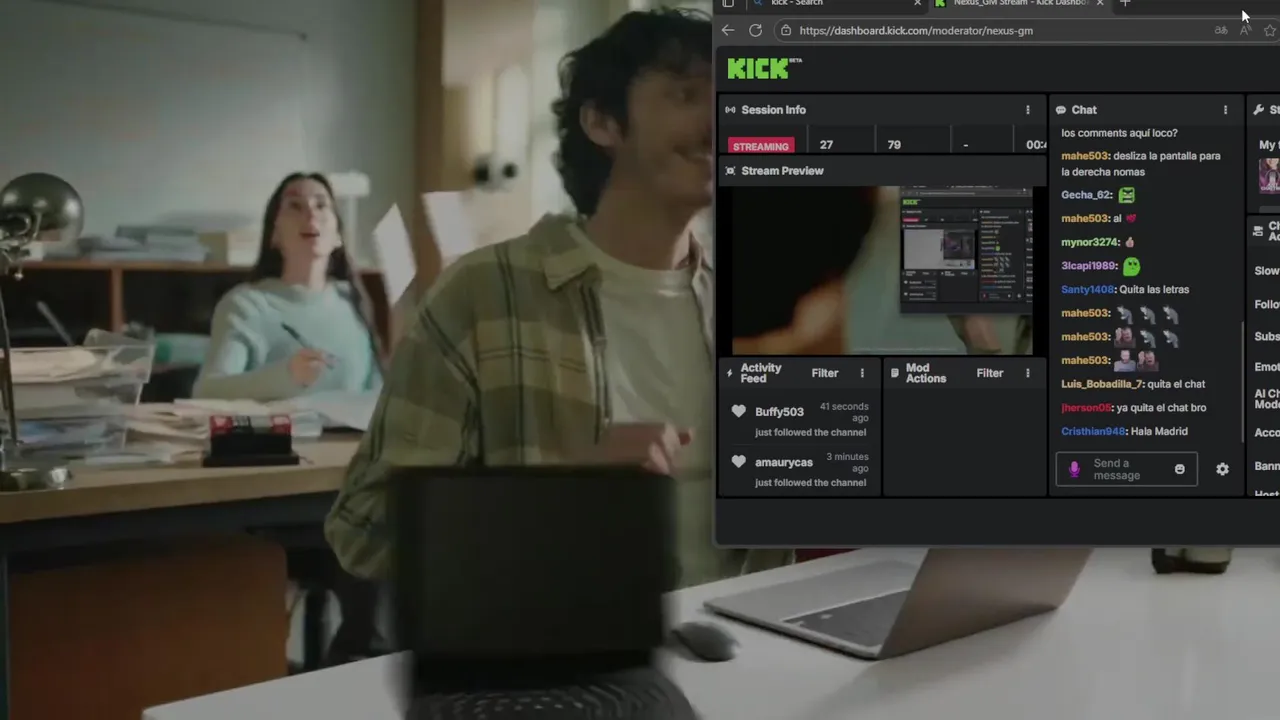Reload the page with refresh icon
This screenshot has width=1280, height=720.
pyautogui.click(x=755, y=30)
